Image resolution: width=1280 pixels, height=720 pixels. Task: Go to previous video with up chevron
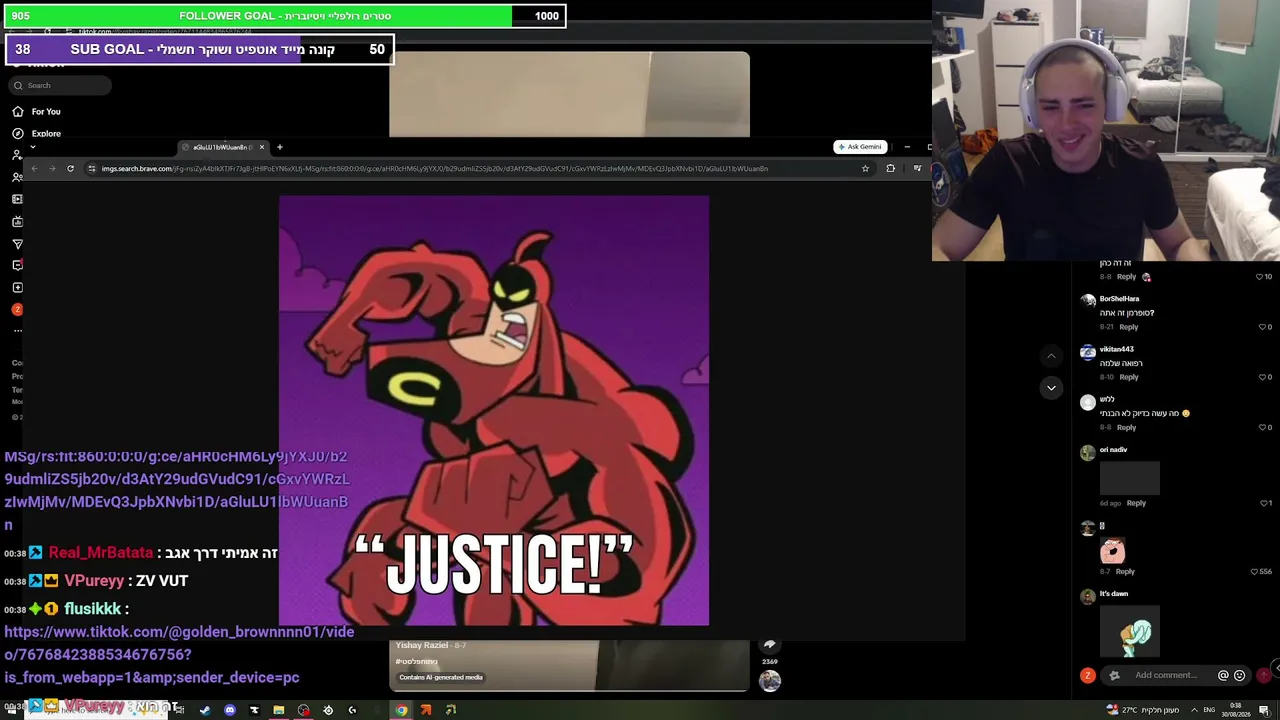tap(1051, 356)
